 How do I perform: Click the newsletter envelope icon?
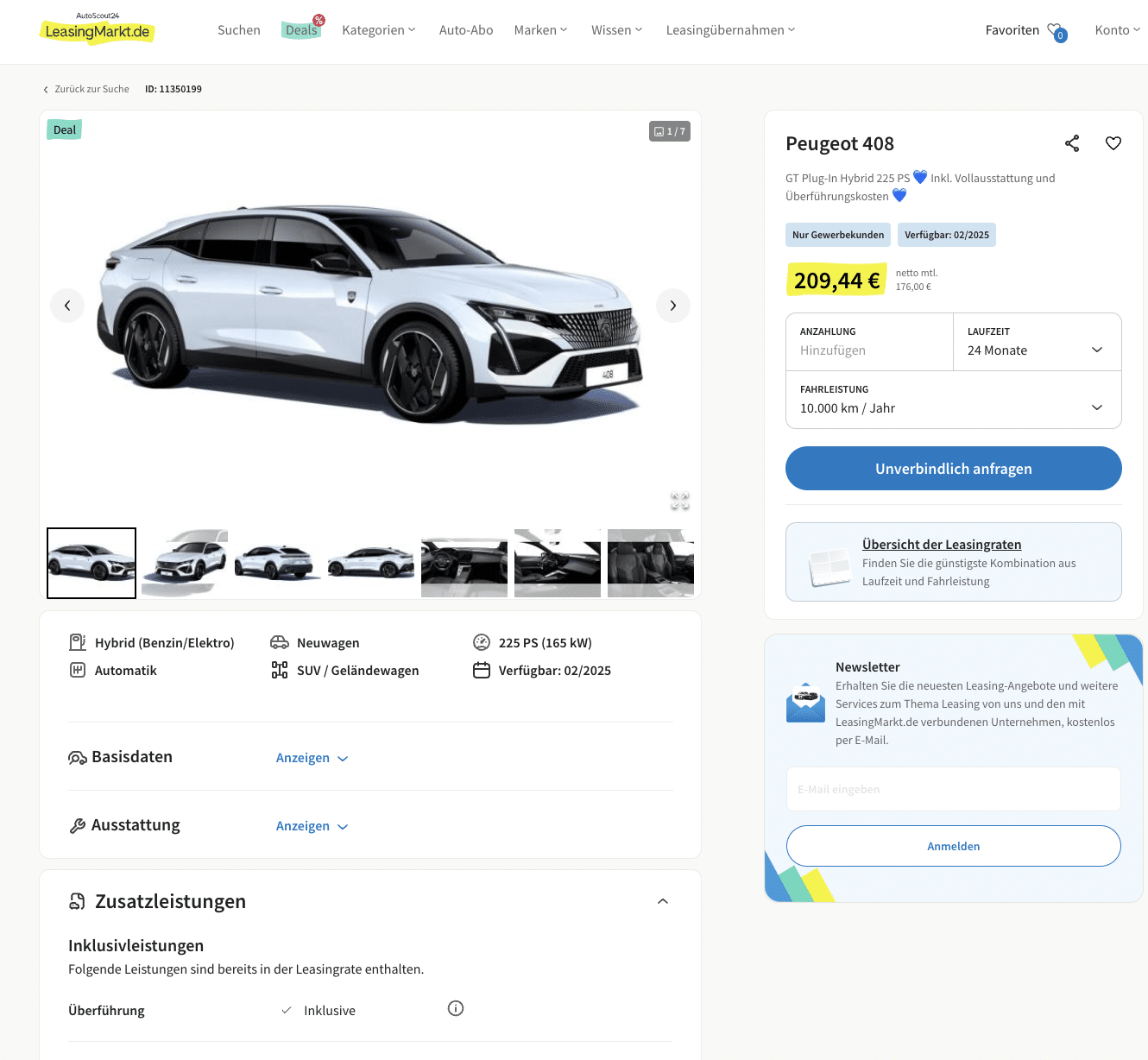click(805, 702)
